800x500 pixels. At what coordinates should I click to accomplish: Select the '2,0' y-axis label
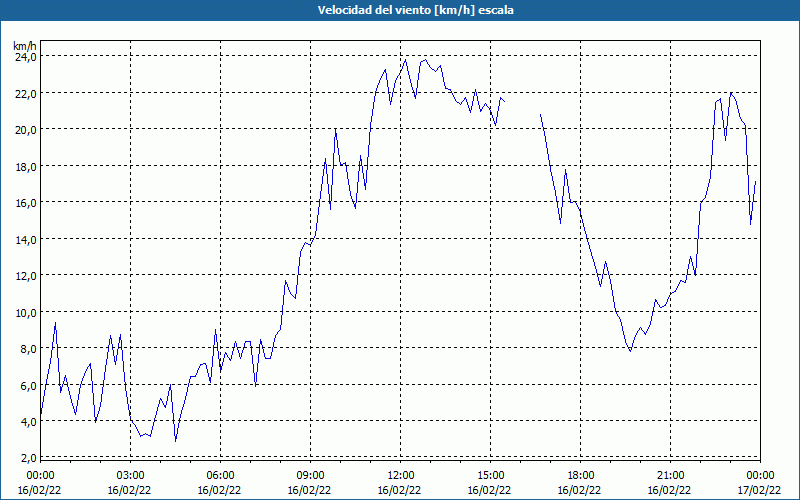[x=28, y=458]
